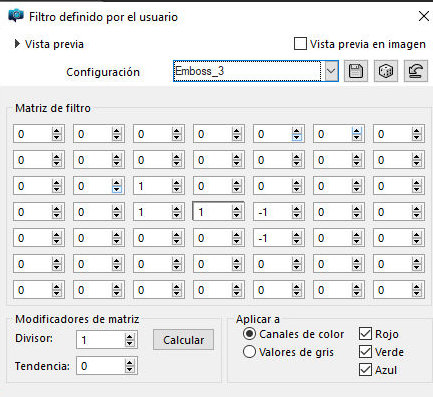Click the Calcular button
The width and height of the screenshot is (433, 397).
(x=183, y=340)
